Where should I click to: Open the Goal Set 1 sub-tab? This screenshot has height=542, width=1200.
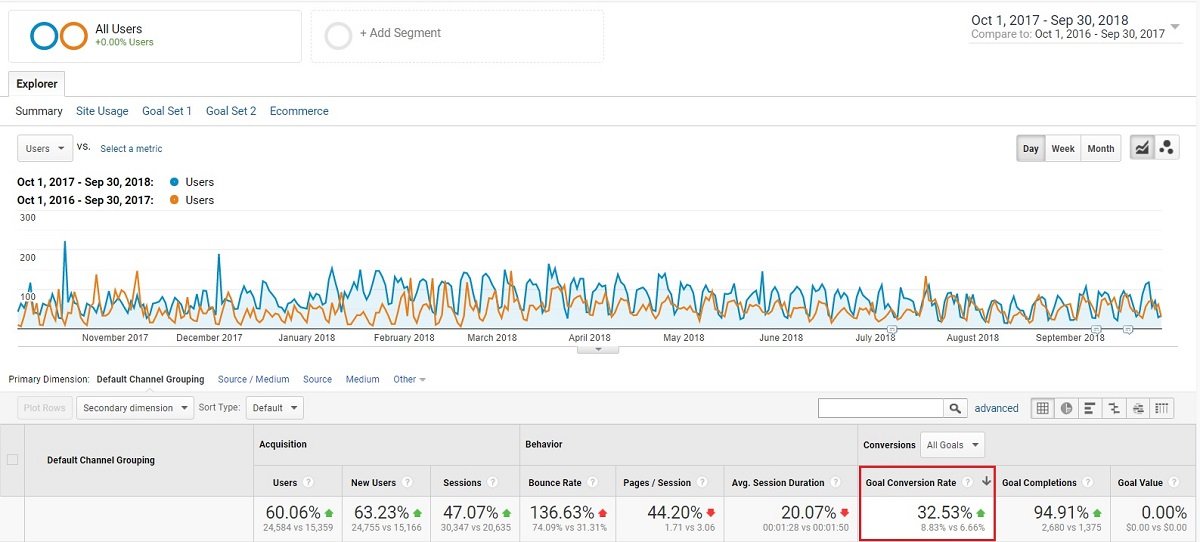[x=167, y=111]
